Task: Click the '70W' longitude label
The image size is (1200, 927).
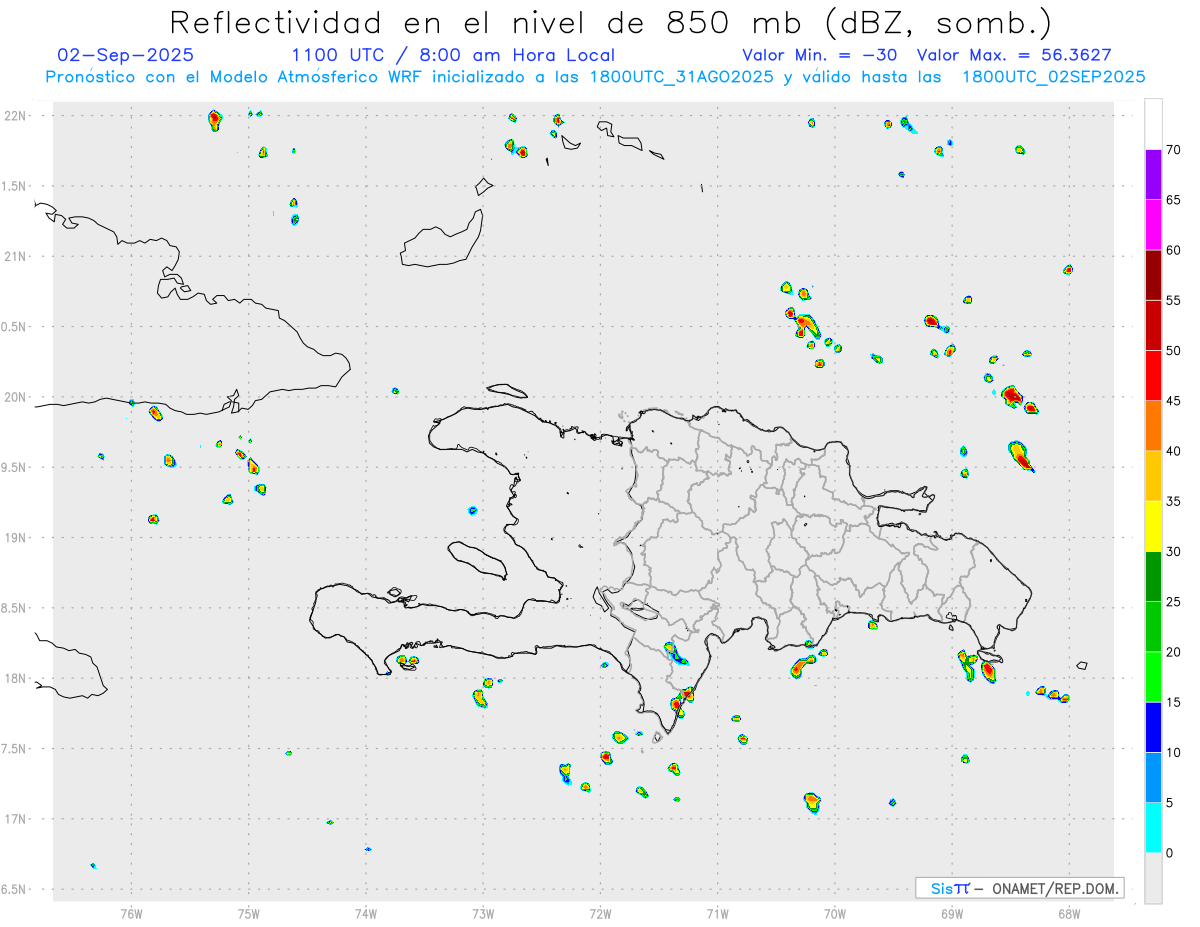Action: click(x=835, y=913)
